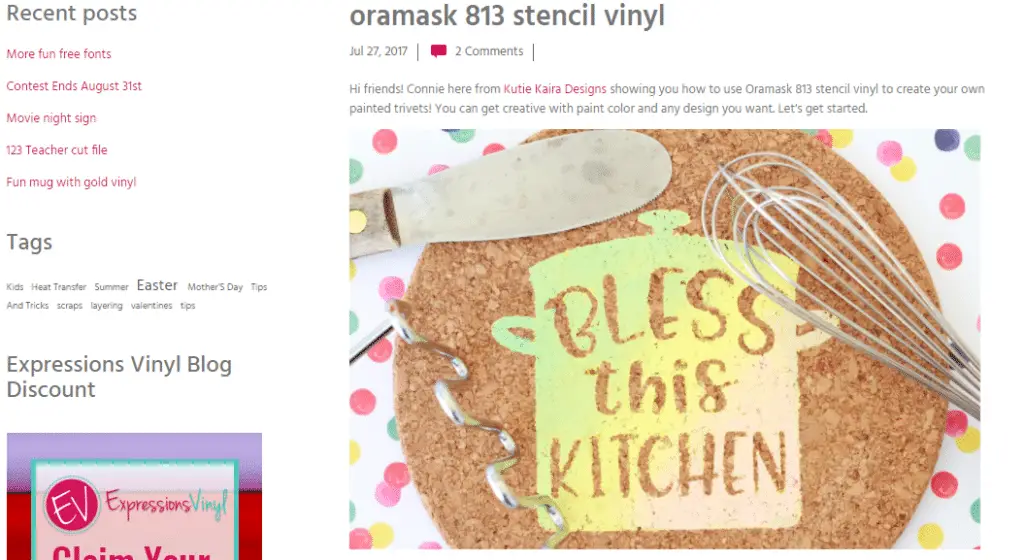The image size is (1024, 560).
Task: Click the scraps tag
Action: coord(69,305)
